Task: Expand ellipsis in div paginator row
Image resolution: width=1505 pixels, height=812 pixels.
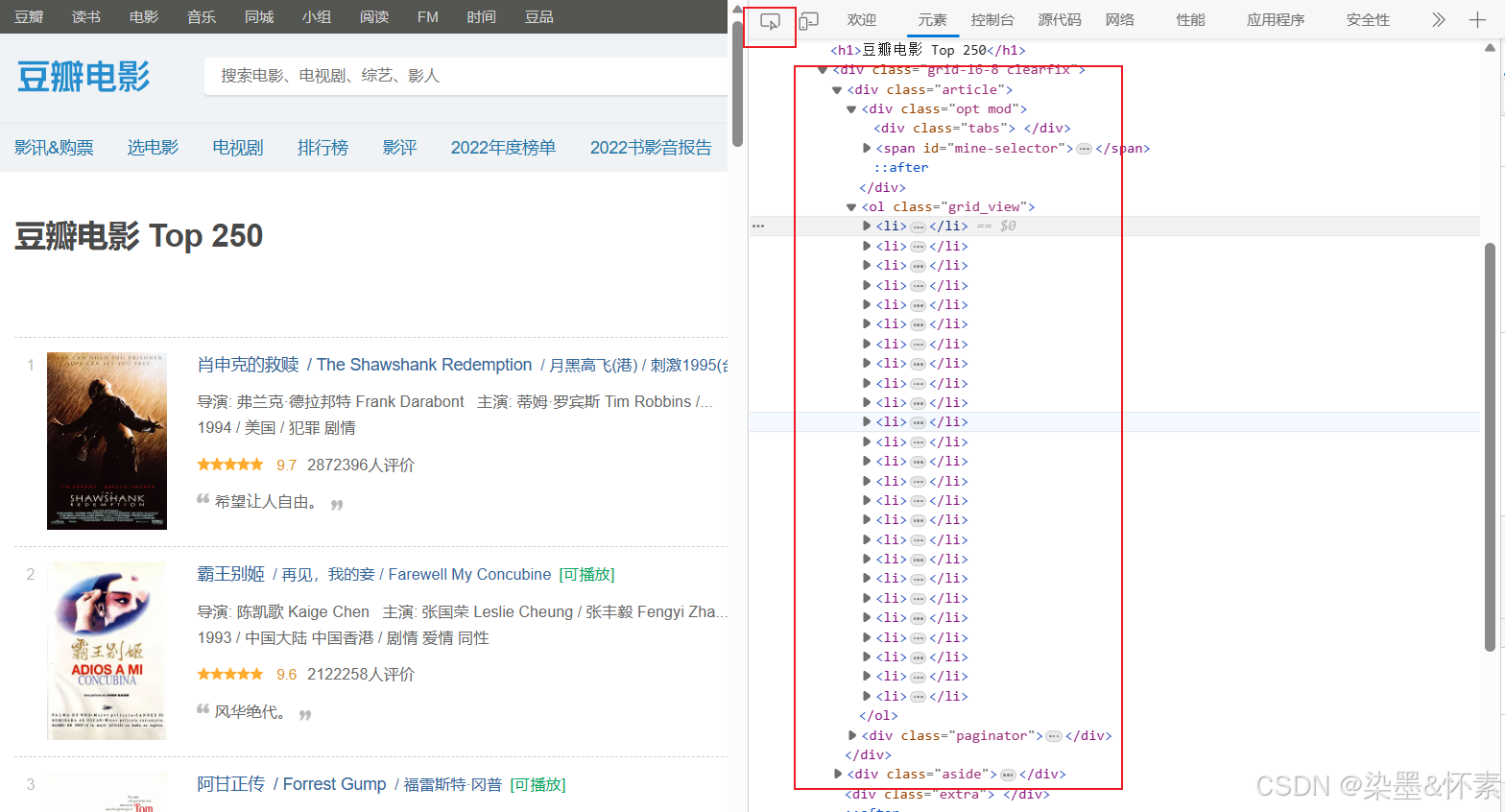Action: coord(1053,736)
